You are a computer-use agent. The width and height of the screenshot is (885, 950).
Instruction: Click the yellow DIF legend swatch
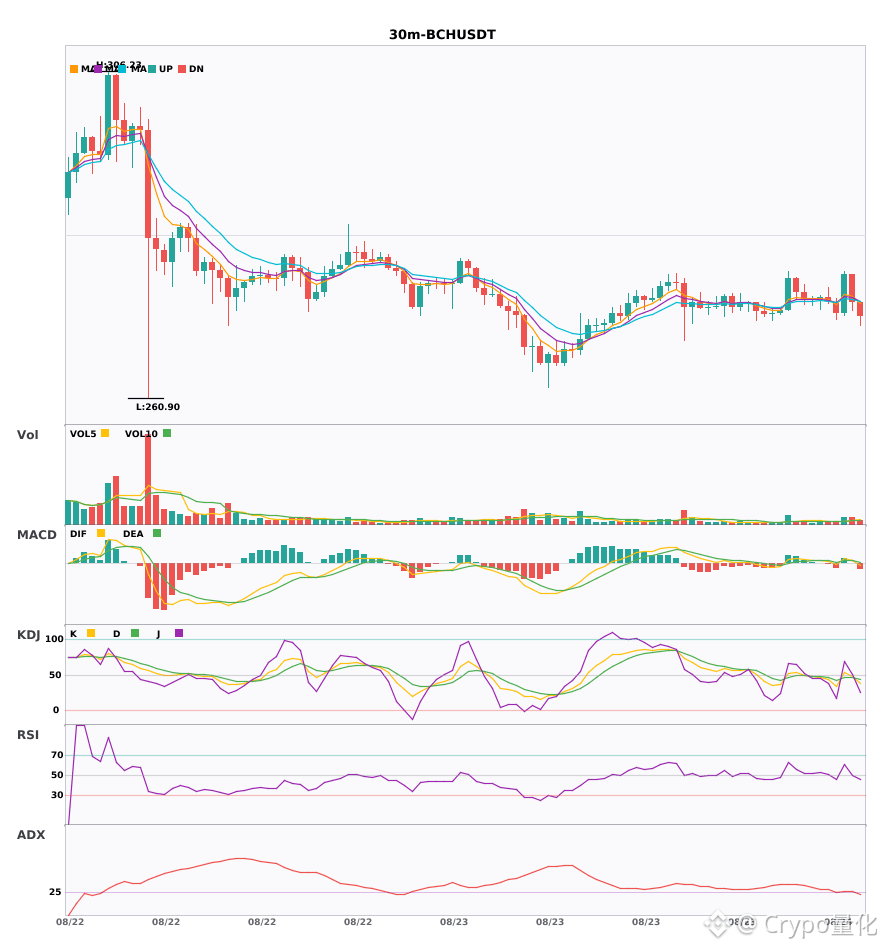pos(101,533)
